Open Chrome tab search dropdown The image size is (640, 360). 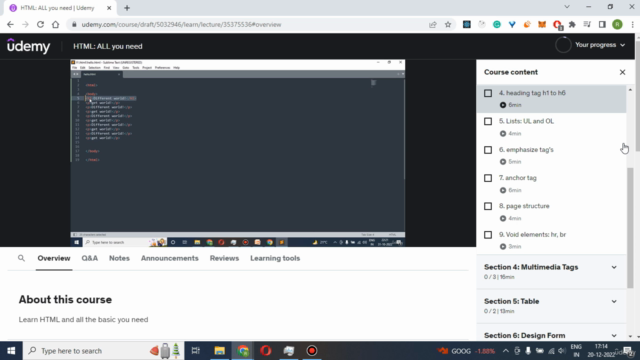(567, 7)
